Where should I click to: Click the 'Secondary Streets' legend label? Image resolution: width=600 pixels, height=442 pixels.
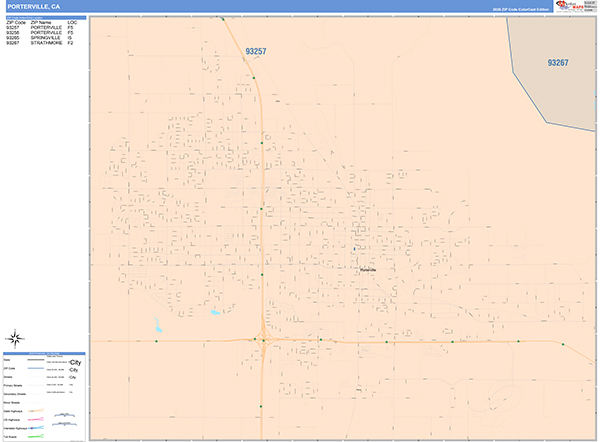click(15, 394)
